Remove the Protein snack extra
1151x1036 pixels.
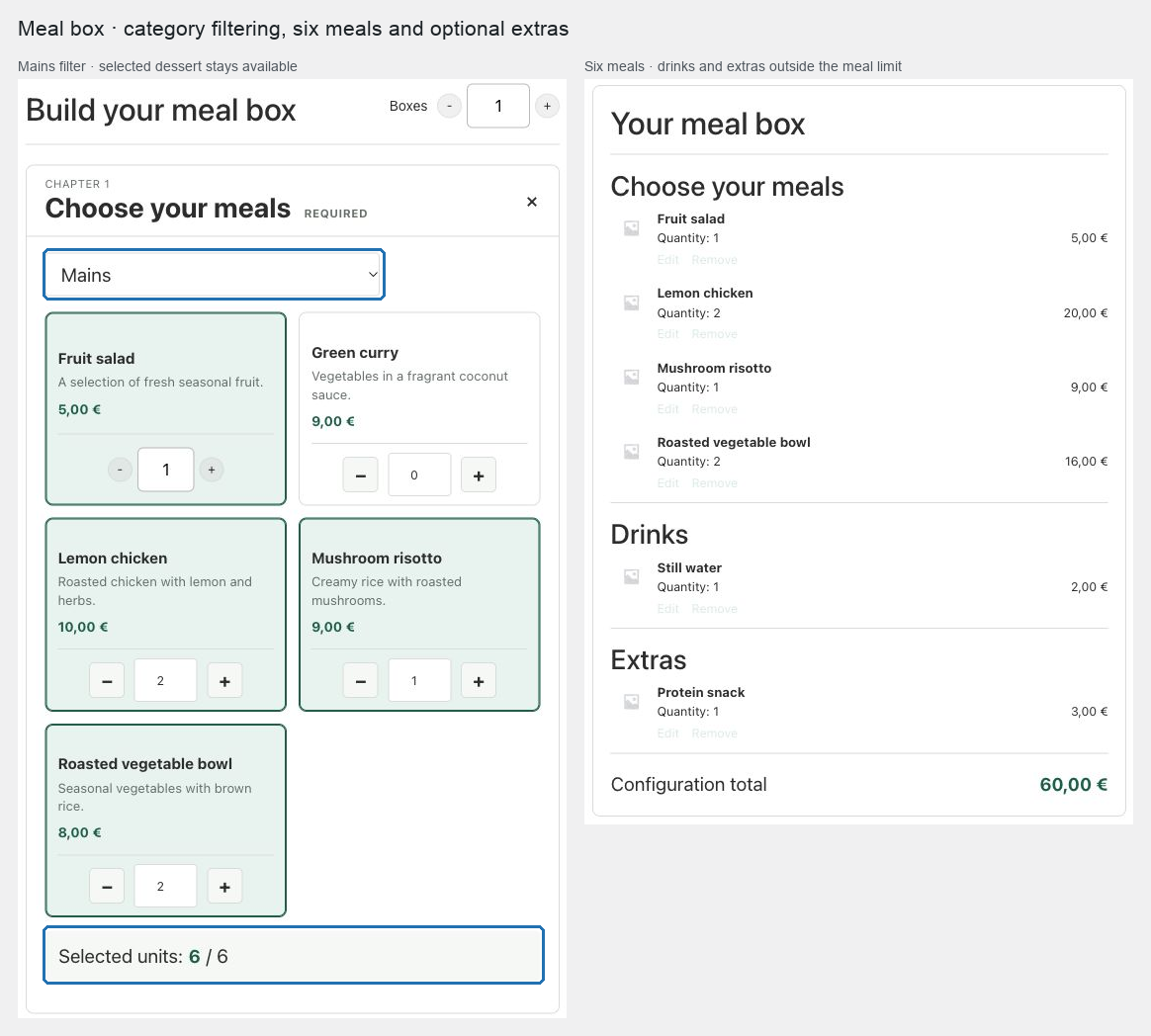[x=714, y=733]
